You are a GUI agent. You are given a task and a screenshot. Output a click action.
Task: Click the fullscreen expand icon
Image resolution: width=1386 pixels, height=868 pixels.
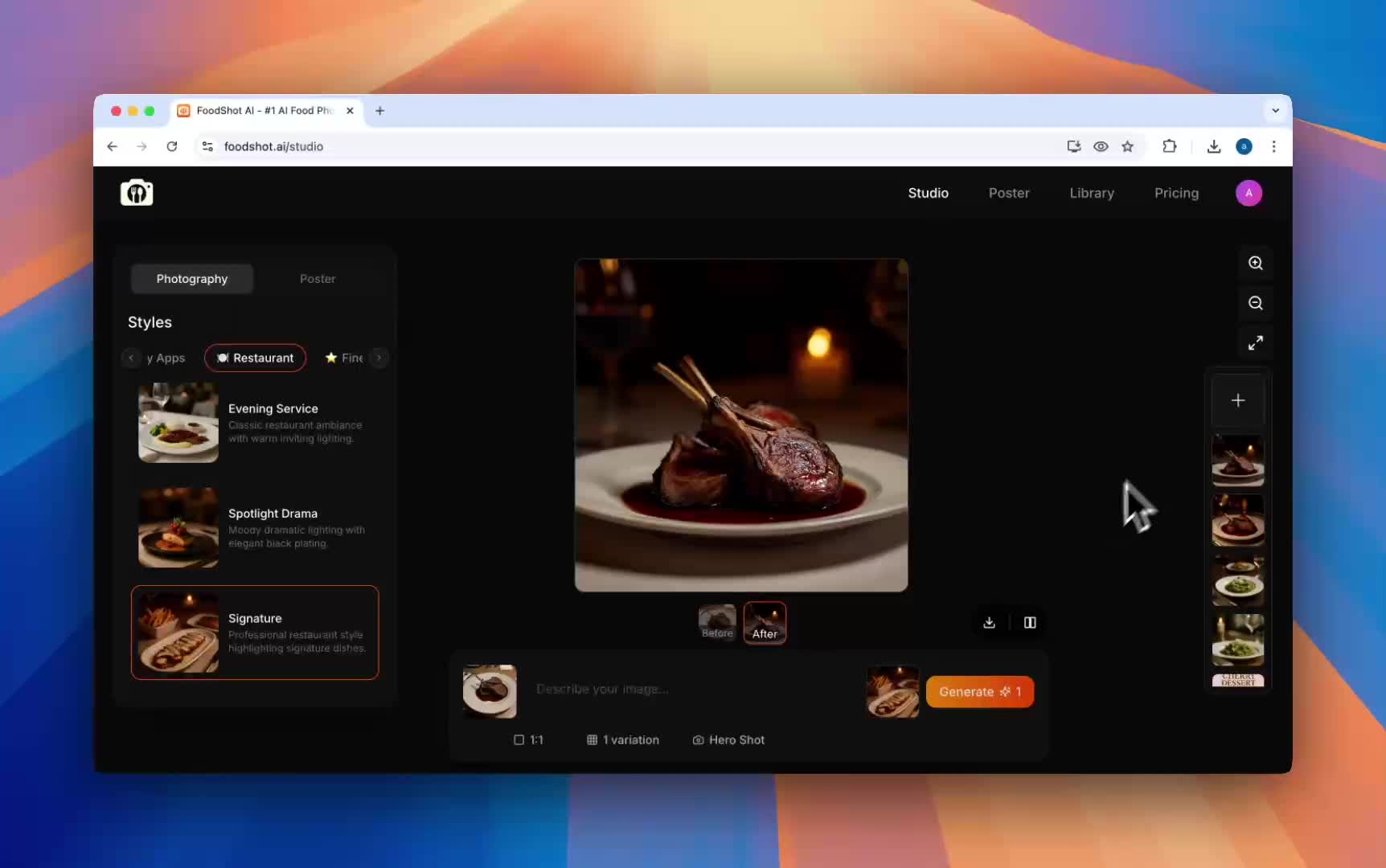click(1256, 342)
